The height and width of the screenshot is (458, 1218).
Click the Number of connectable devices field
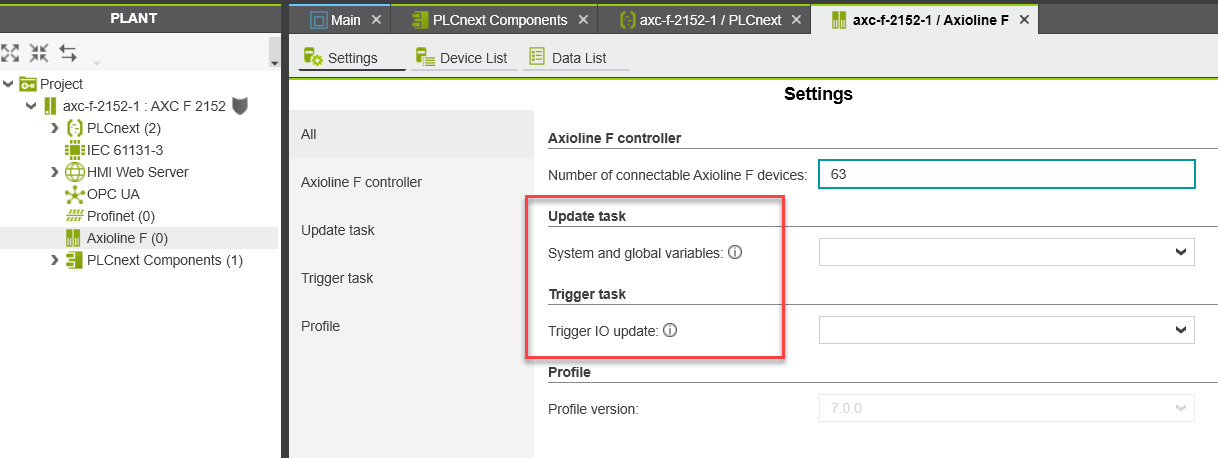1006,174
